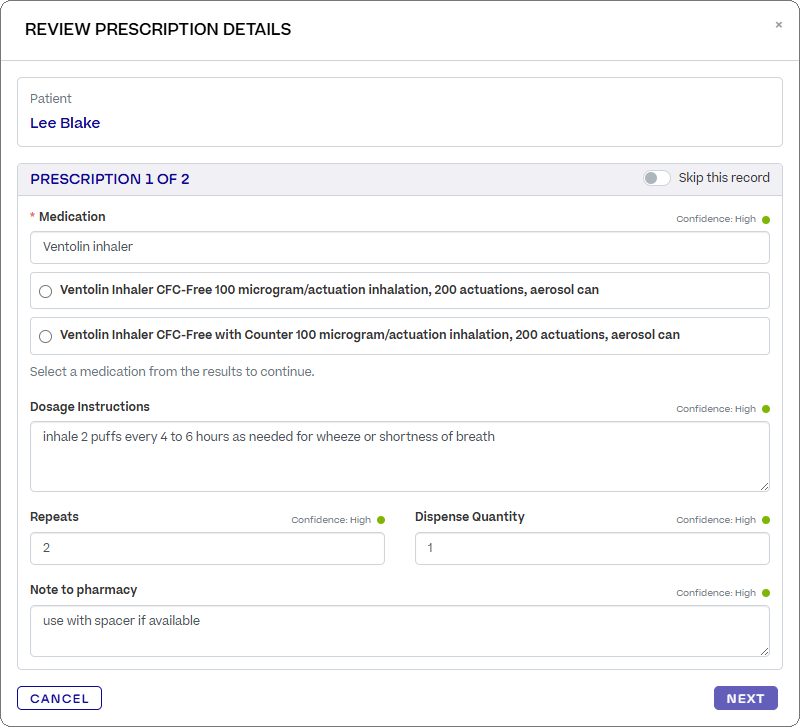
Task: Grab the Note to pharmacy resize handle
Action: 764,651
